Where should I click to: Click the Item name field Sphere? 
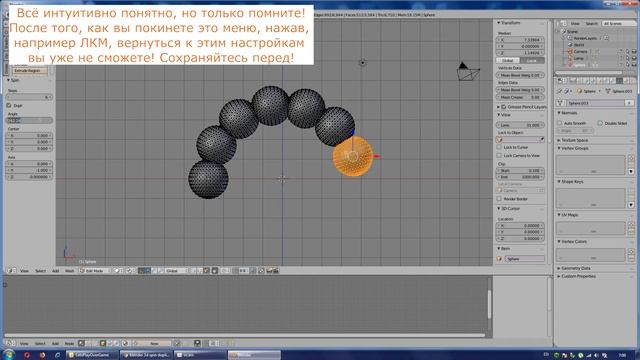tap(524, 259)
